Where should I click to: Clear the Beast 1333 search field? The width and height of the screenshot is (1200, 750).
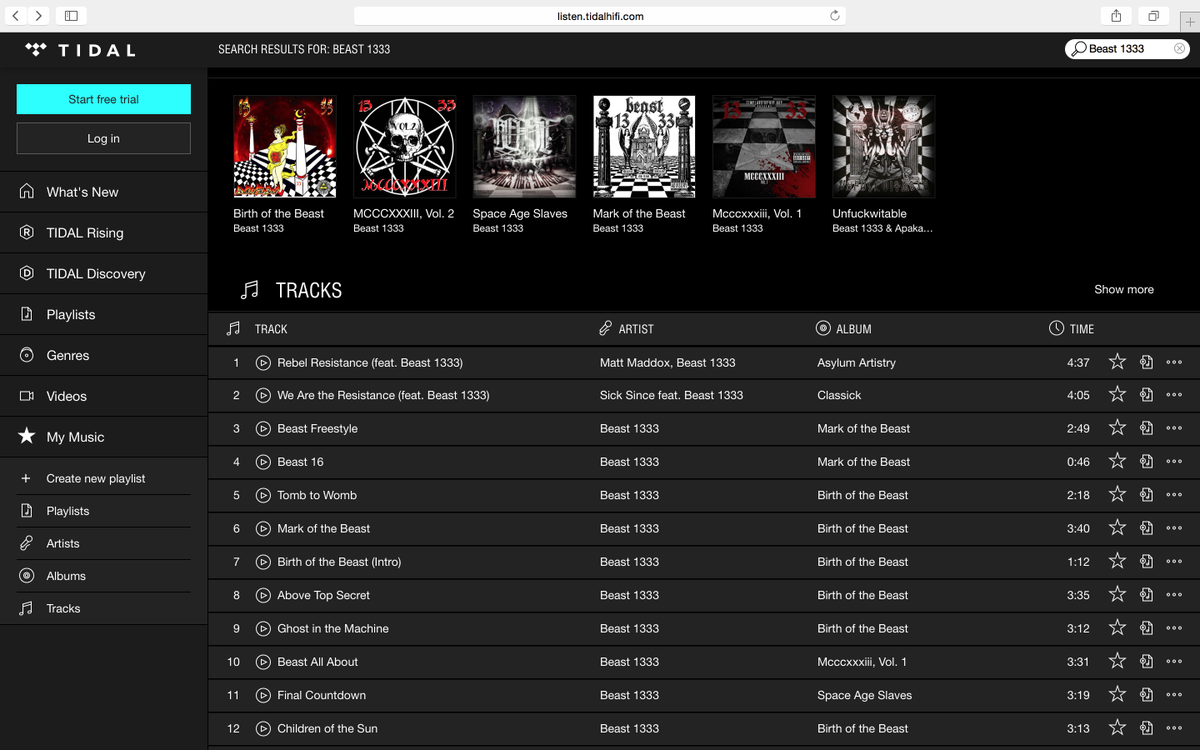(x=1180, y=48)
